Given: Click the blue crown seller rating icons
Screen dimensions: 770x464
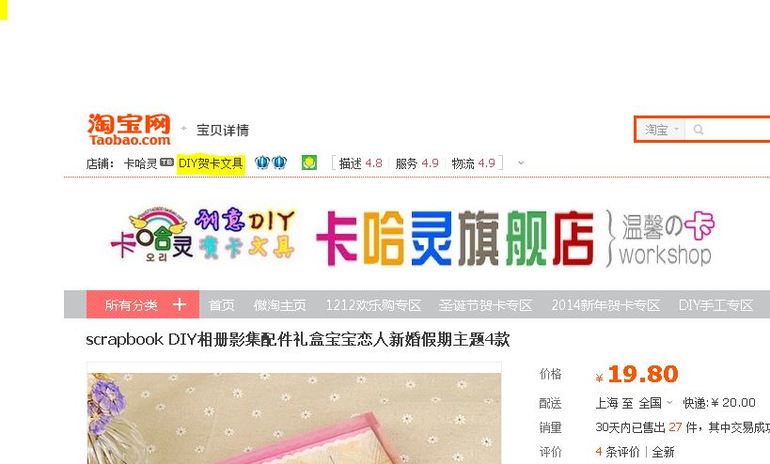Looking at the screenshot, I should [271, 162].
